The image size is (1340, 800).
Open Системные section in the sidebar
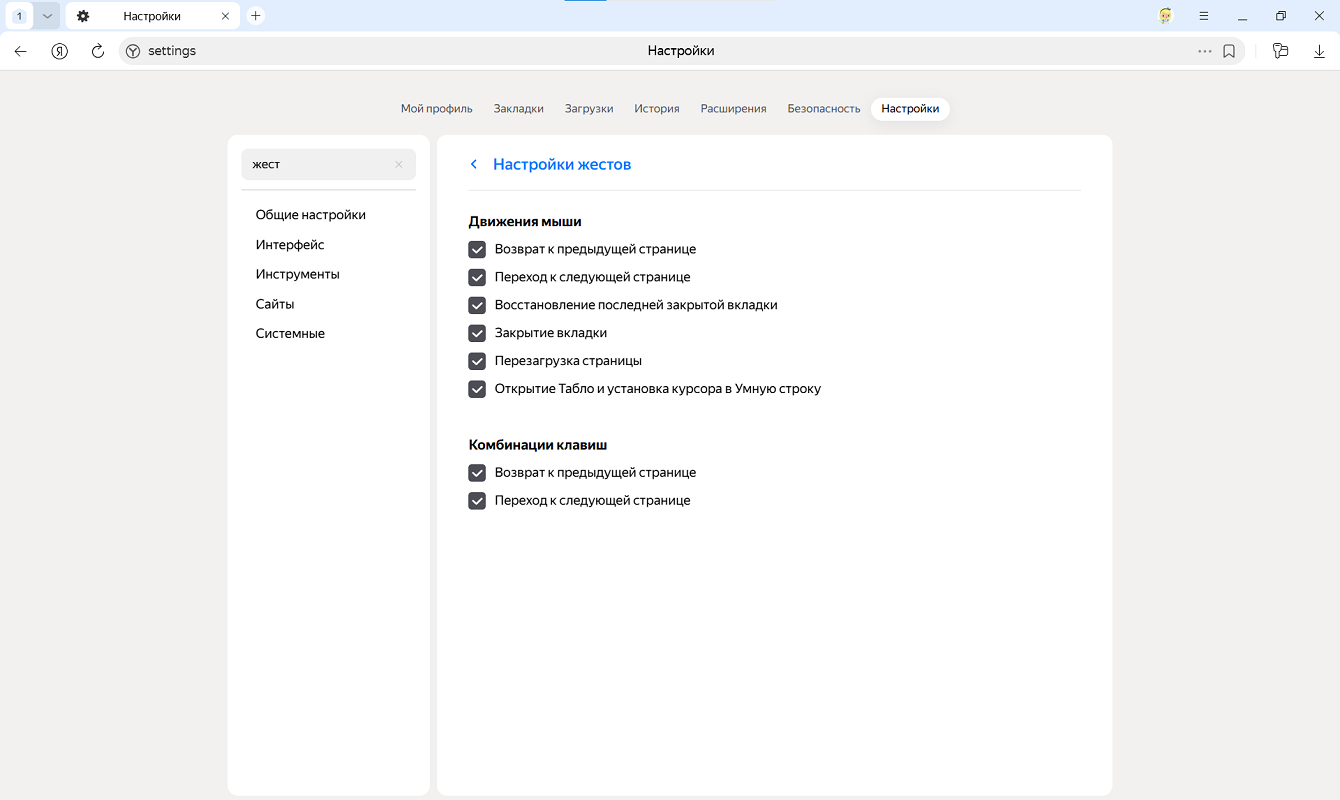coord(290,334)
